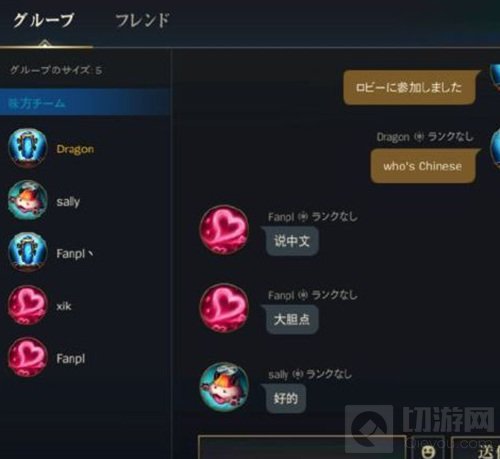Click the ロビーに参加しました message bubble
500x459 pixels.
[x=409, y=87]
